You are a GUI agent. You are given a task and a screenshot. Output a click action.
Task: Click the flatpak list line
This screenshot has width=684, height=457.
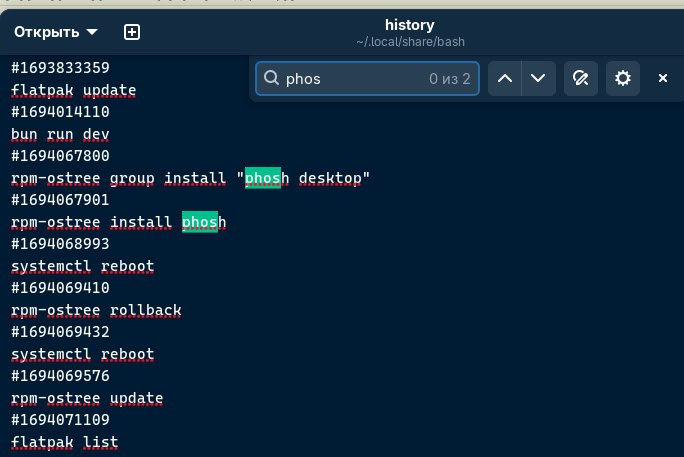tap(65, 442)
